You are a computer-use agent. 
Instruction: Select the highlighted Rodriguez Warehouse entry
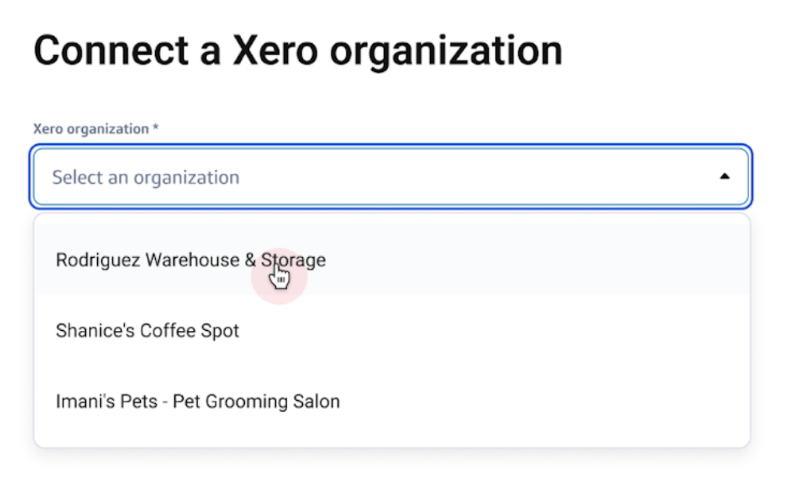tap(190, 260)
